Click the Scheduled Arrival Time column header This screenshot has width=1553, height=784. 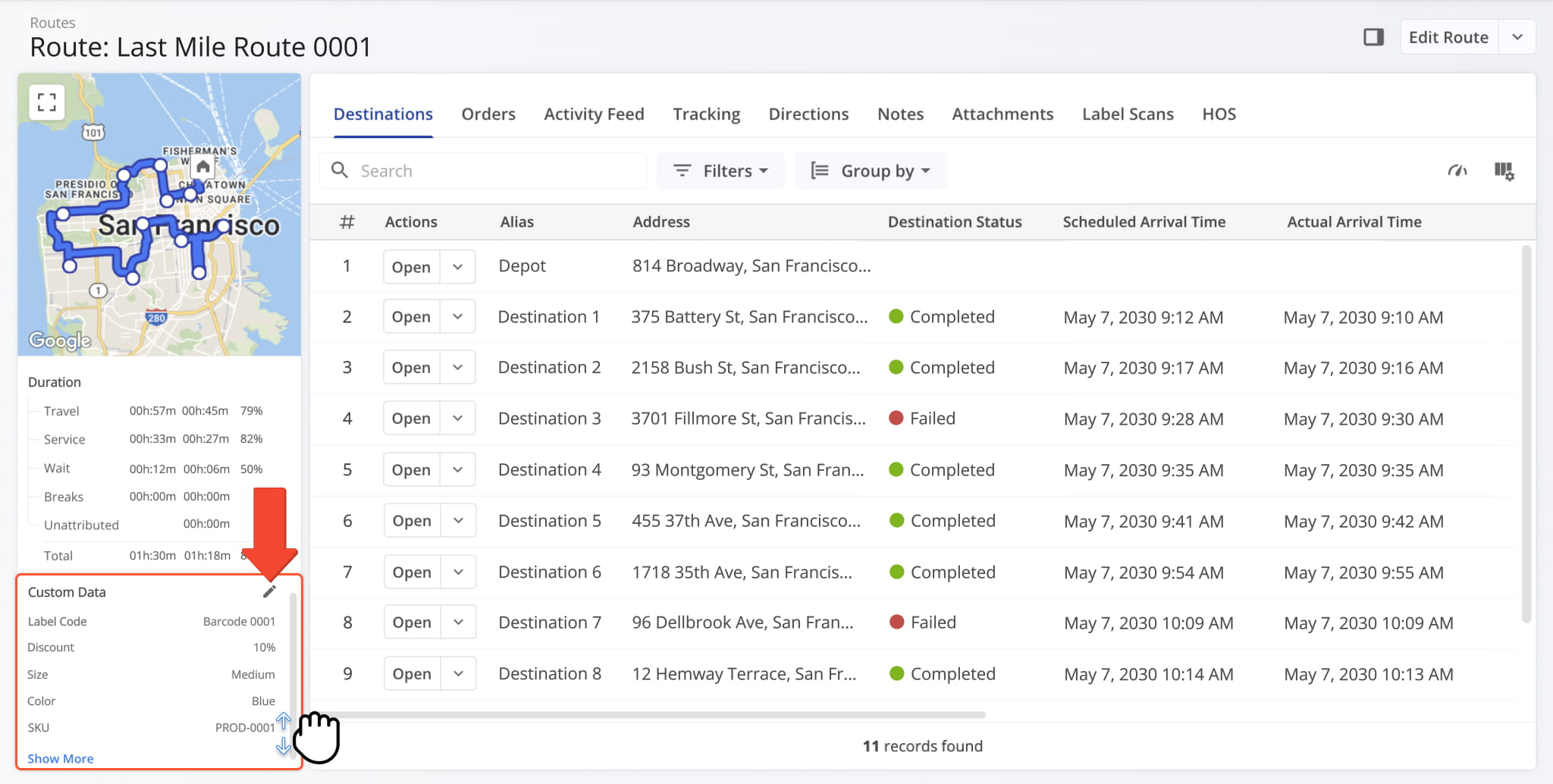coord(1144,222)
